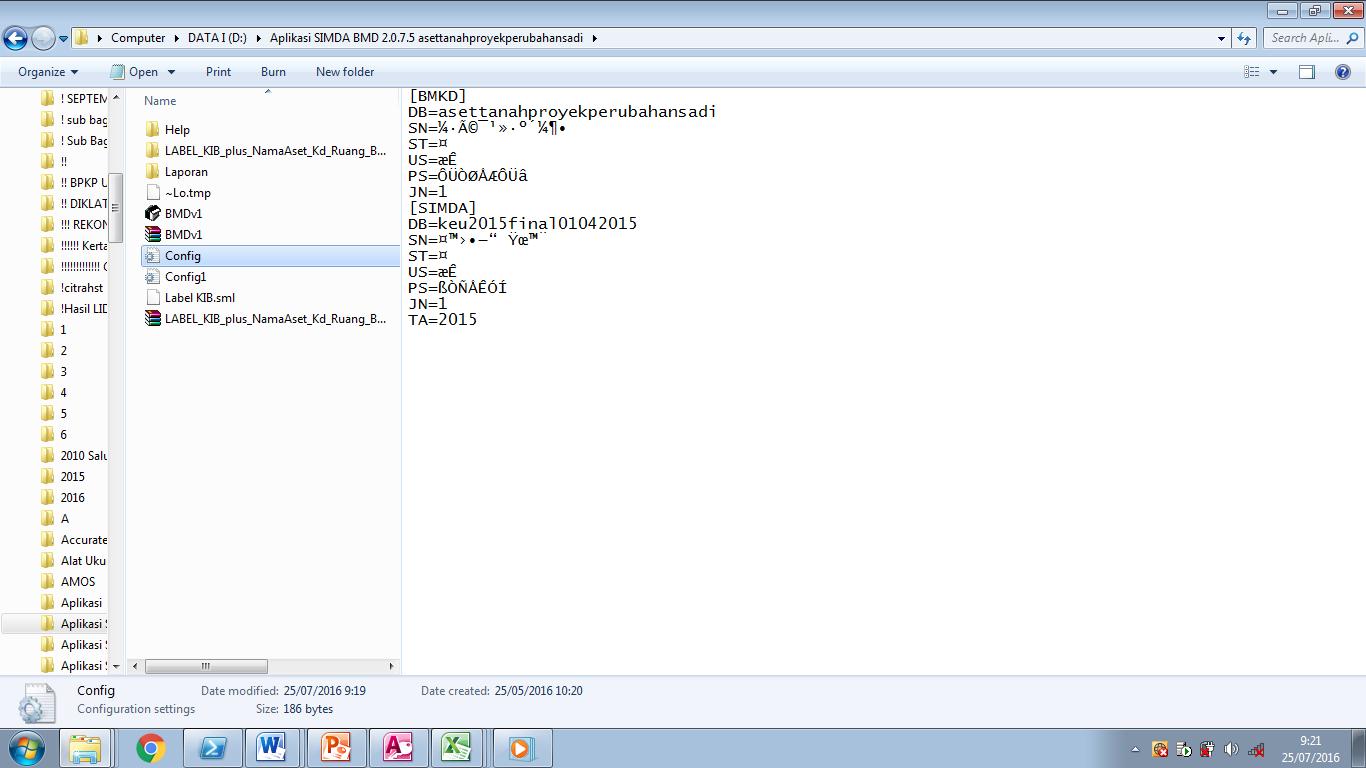
Task: Toggle the preview pane button
Action: tap(1307, 72)
